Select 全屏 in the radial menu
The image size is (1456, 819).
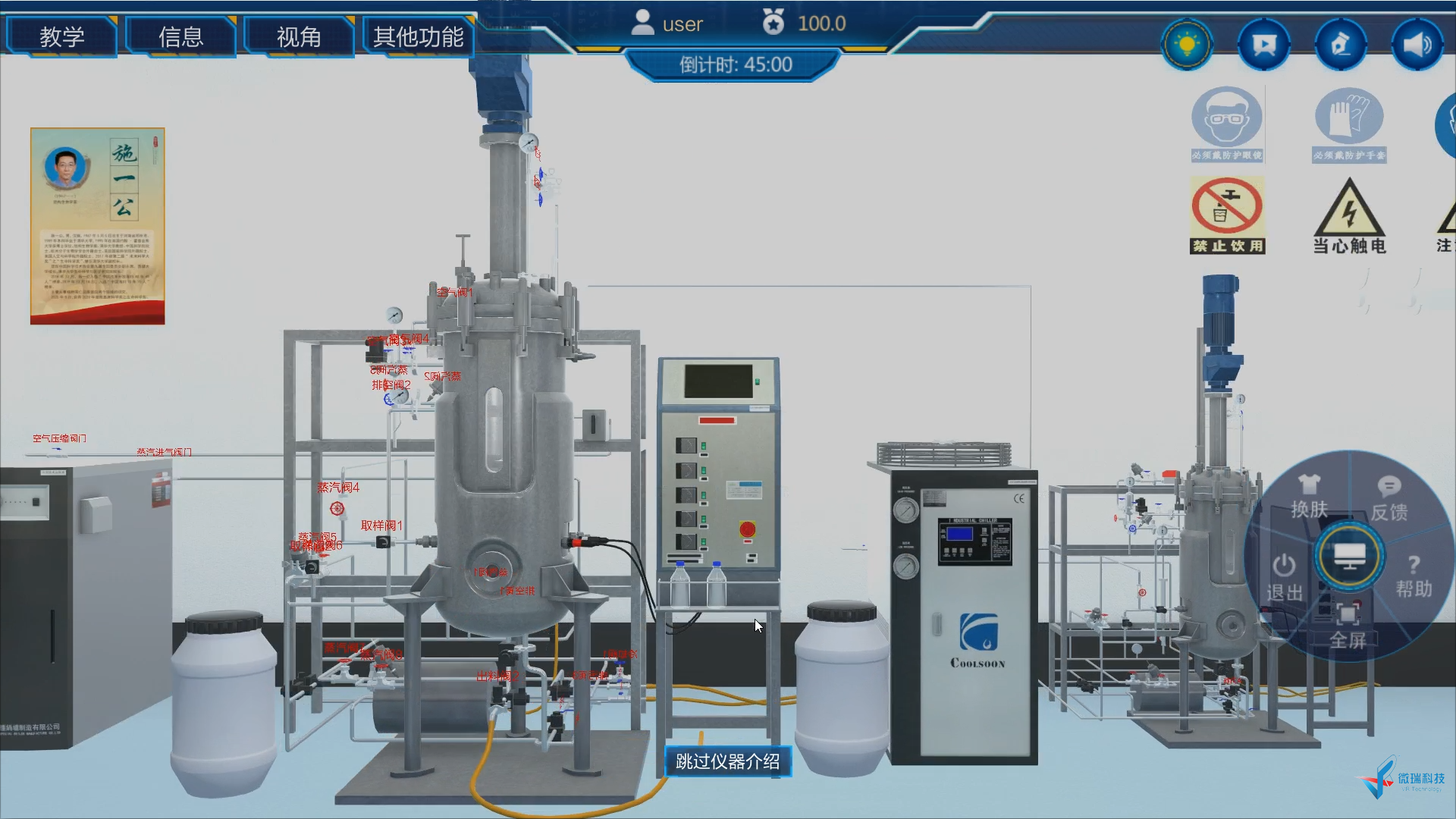pos(1348,626)
